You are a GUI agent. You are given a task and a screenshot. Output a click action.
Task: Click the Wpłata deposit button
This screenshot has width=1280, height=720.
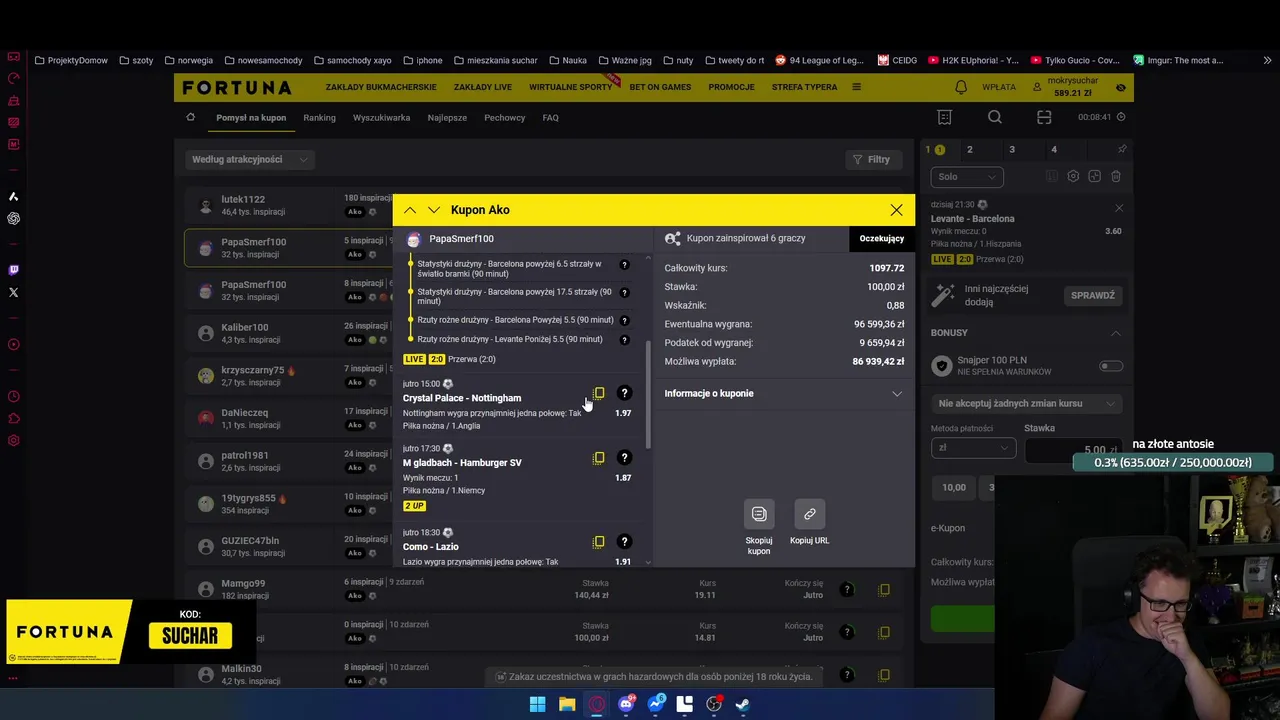tap(999, 87)
